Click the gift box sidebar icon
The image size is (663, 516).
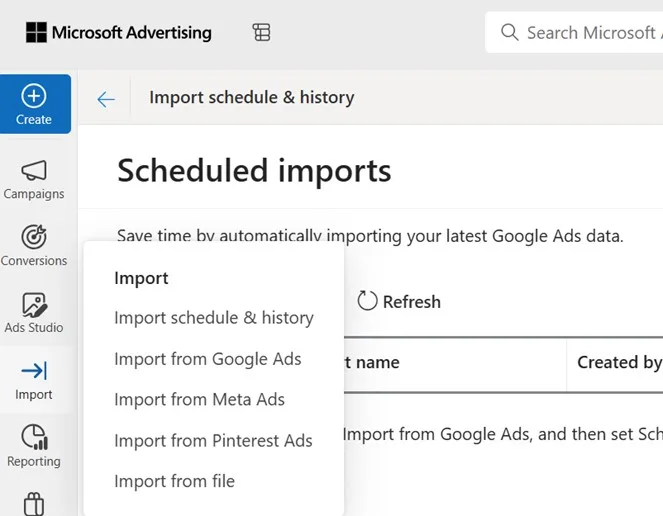point(34,504)
